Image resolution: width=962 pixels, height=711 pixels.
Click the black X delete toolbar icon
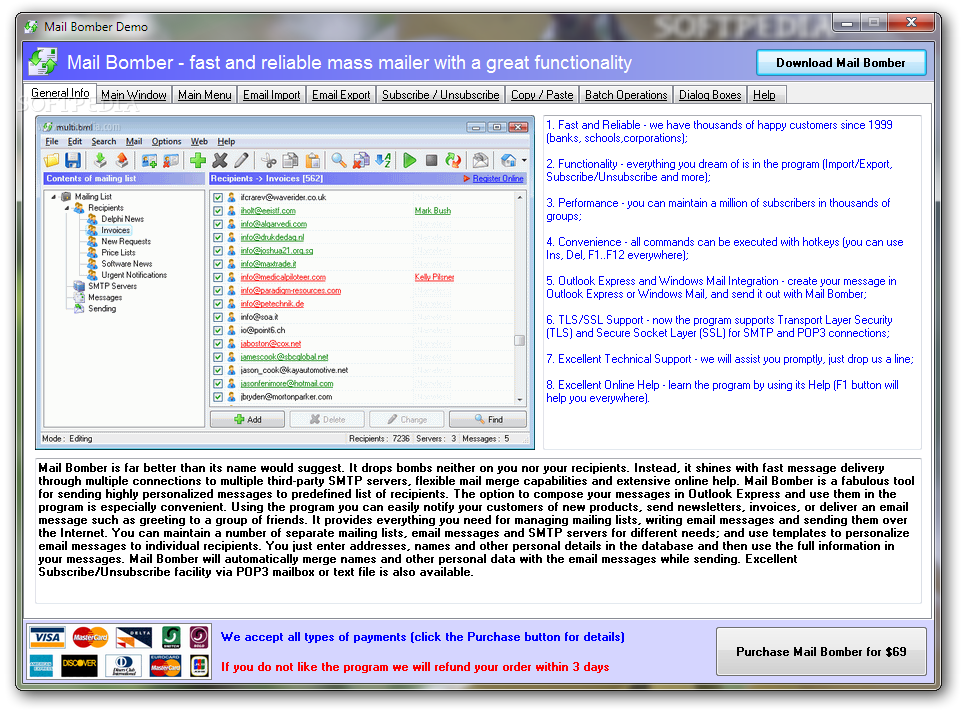coord(219,161)
